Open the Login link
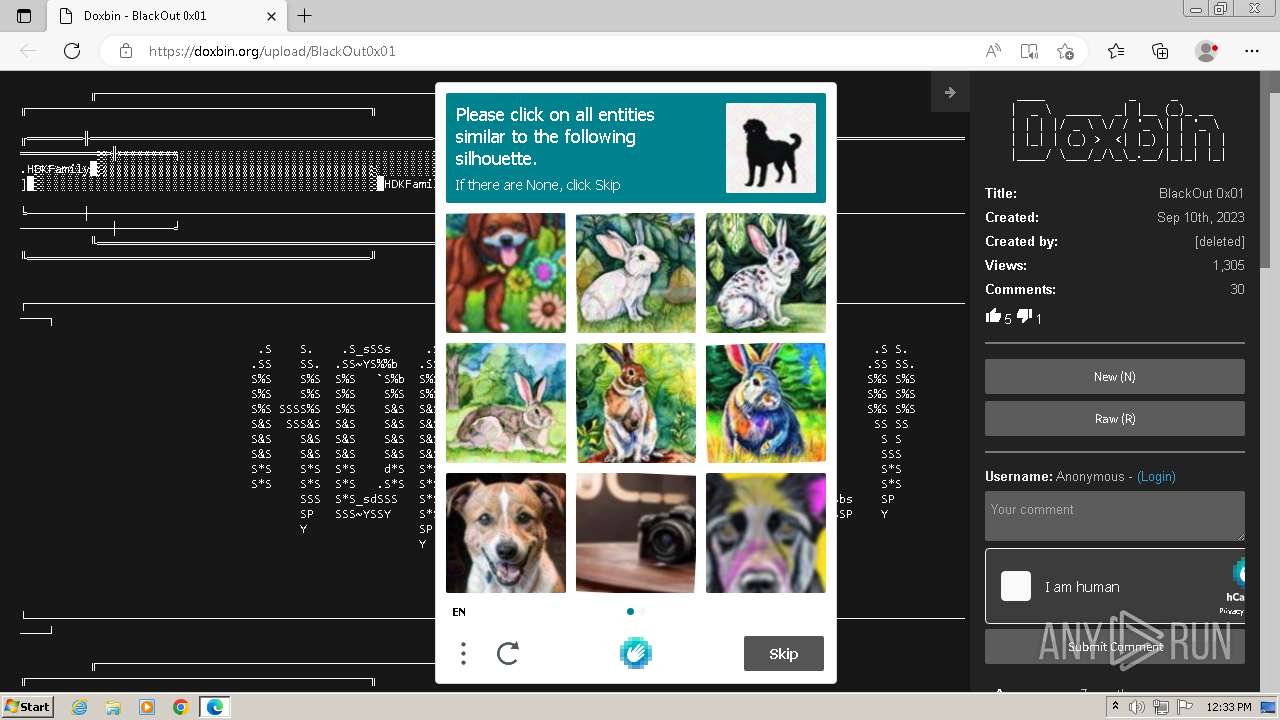The image size is (1280, 720). point(1156,477)
